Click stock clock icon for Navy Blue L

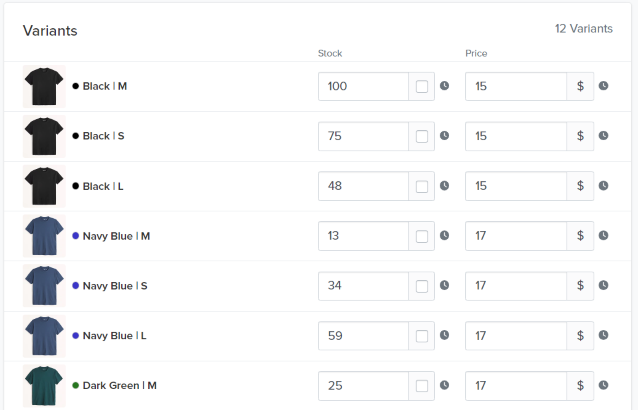pyautogui.click(x=444, y=335)
